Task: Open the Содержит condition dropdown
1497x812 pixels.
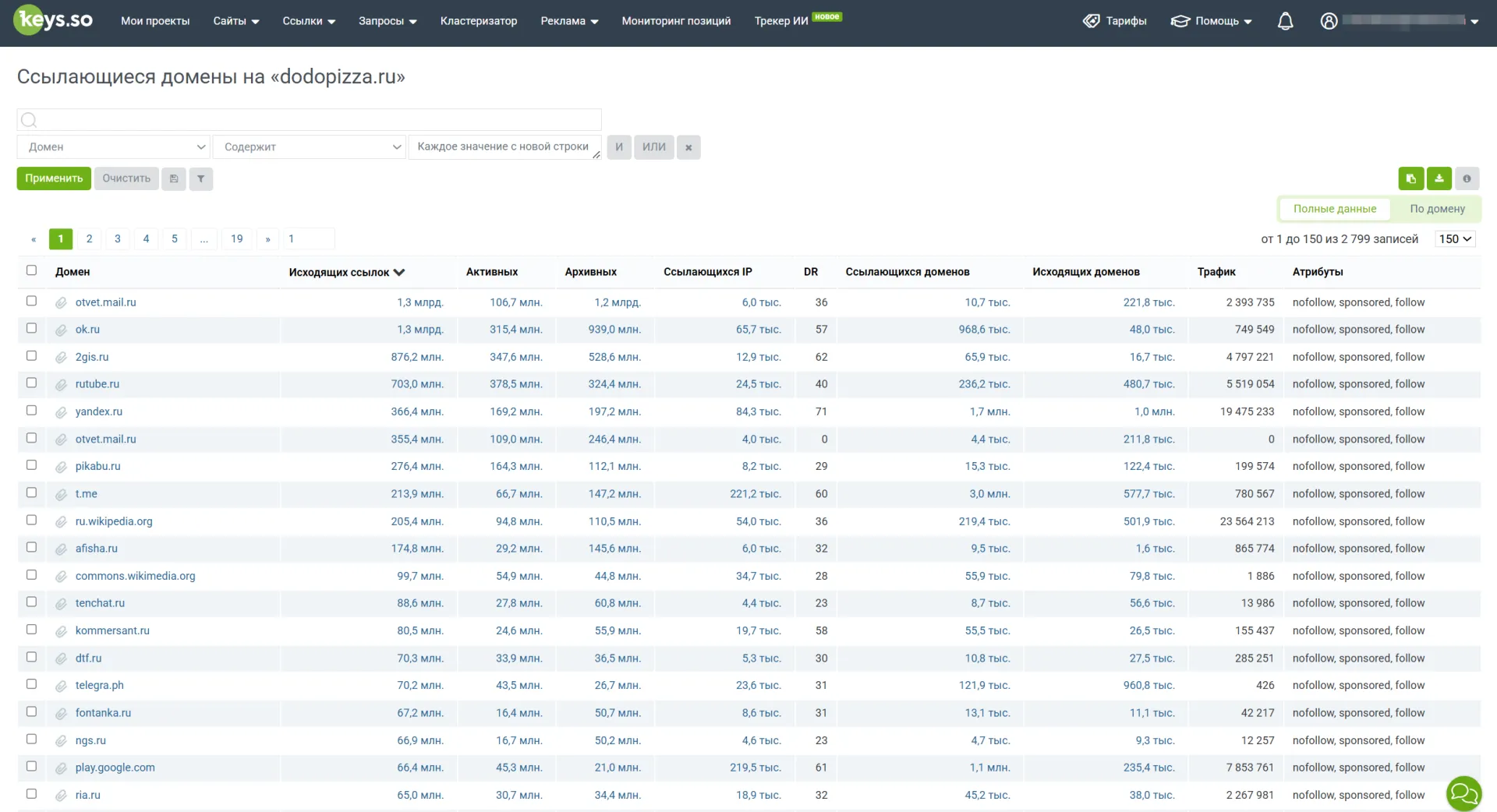Action: pyautogui.click(x=310, y=147)
